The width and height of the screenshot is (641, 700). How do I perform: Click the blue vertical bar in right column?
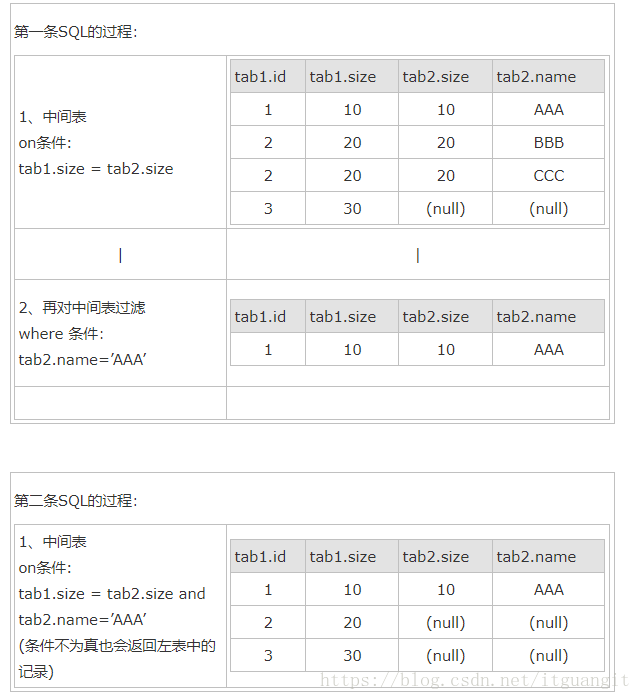click(x=417, y=255)
